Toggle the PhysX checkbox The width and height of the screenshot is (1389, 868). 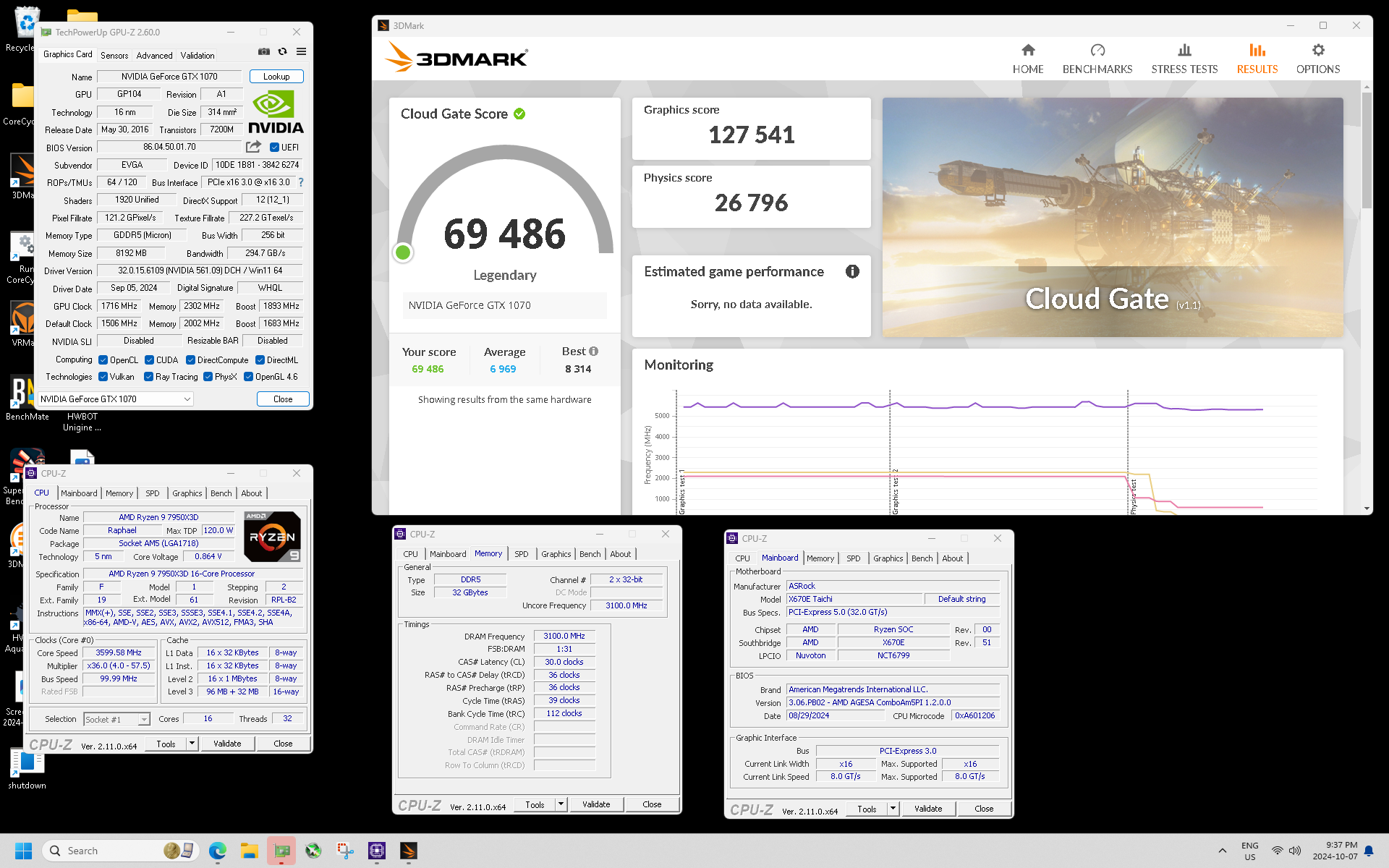[x=208, y=377]
